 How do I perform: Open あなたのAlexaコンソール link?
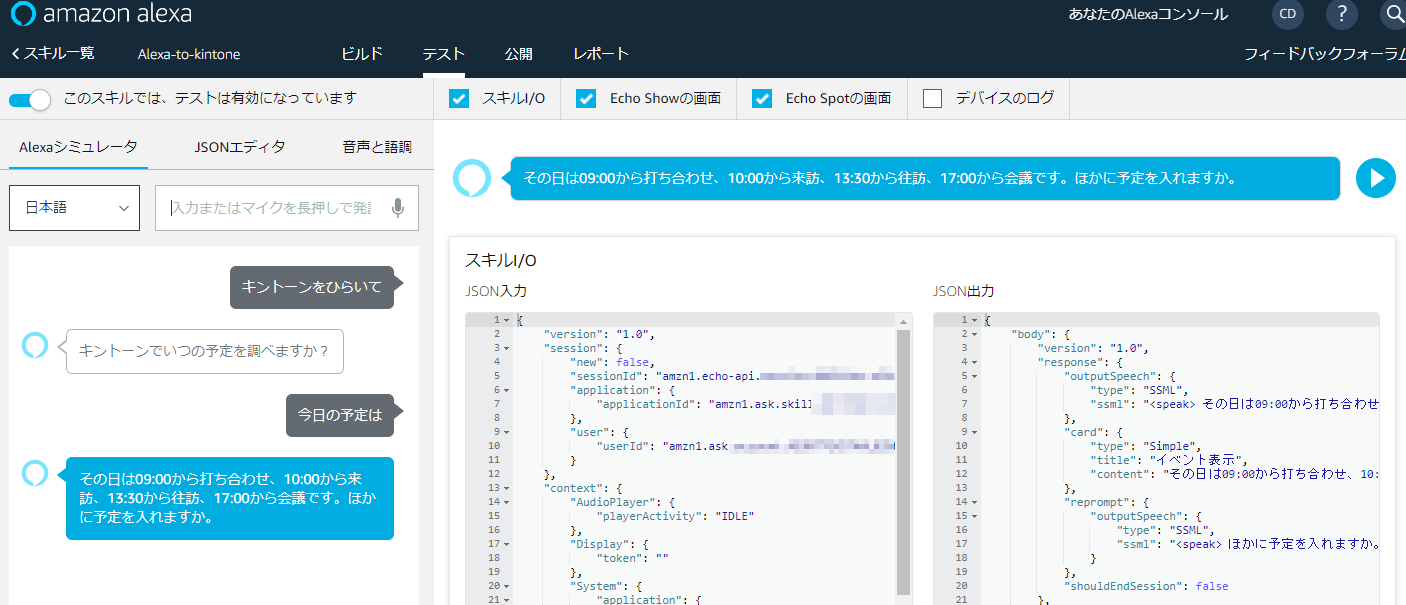pos(1148,14)
